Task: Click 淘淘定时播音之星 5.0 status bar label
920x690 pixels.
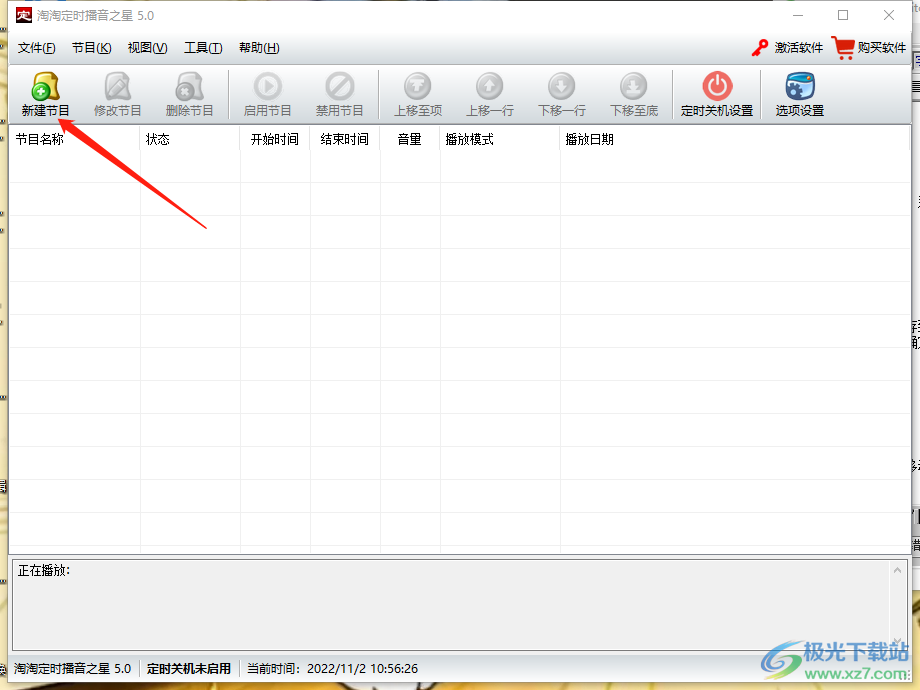Action: click(x=73, y=668)
